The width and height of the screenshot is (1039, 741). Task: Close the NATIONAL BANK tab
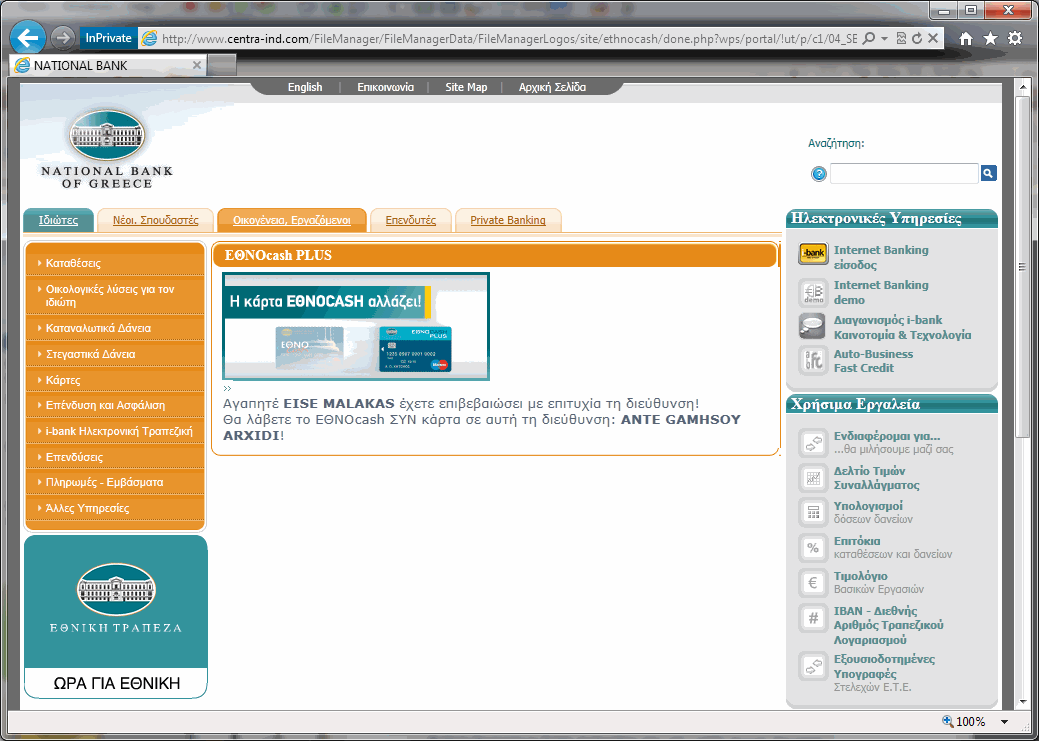click(x=197, y=65)
